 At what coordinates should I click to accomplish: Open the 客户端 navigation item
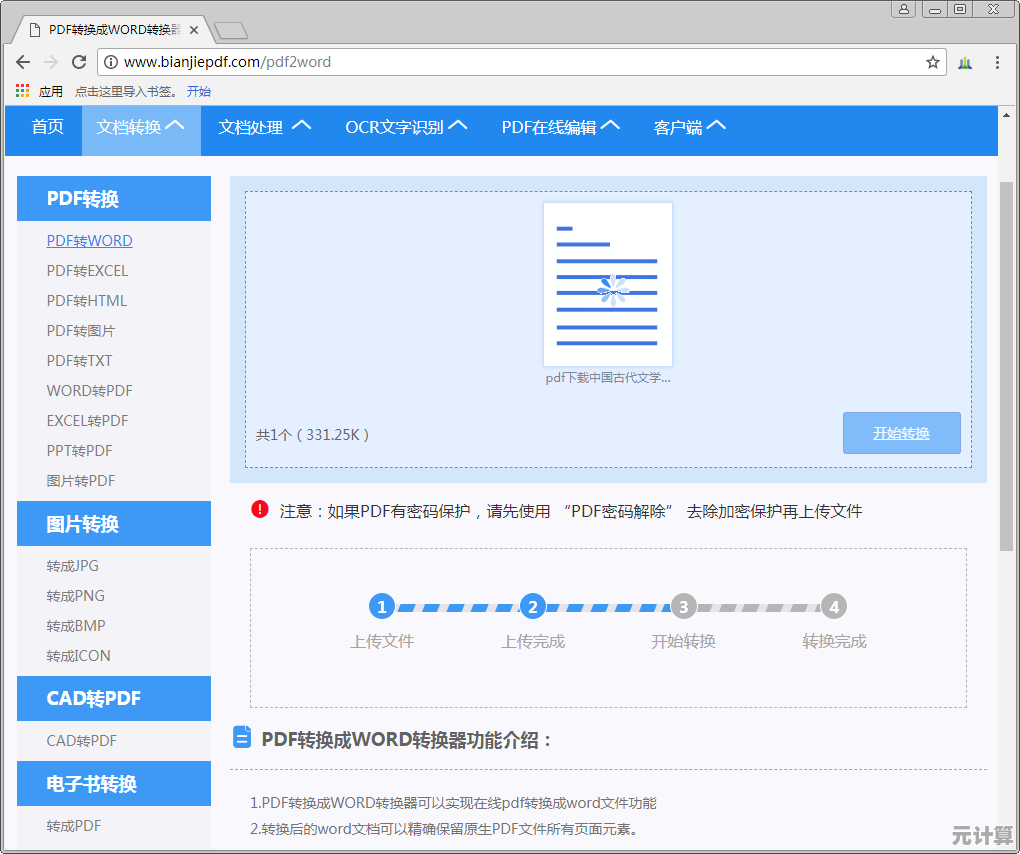(689, 127)
